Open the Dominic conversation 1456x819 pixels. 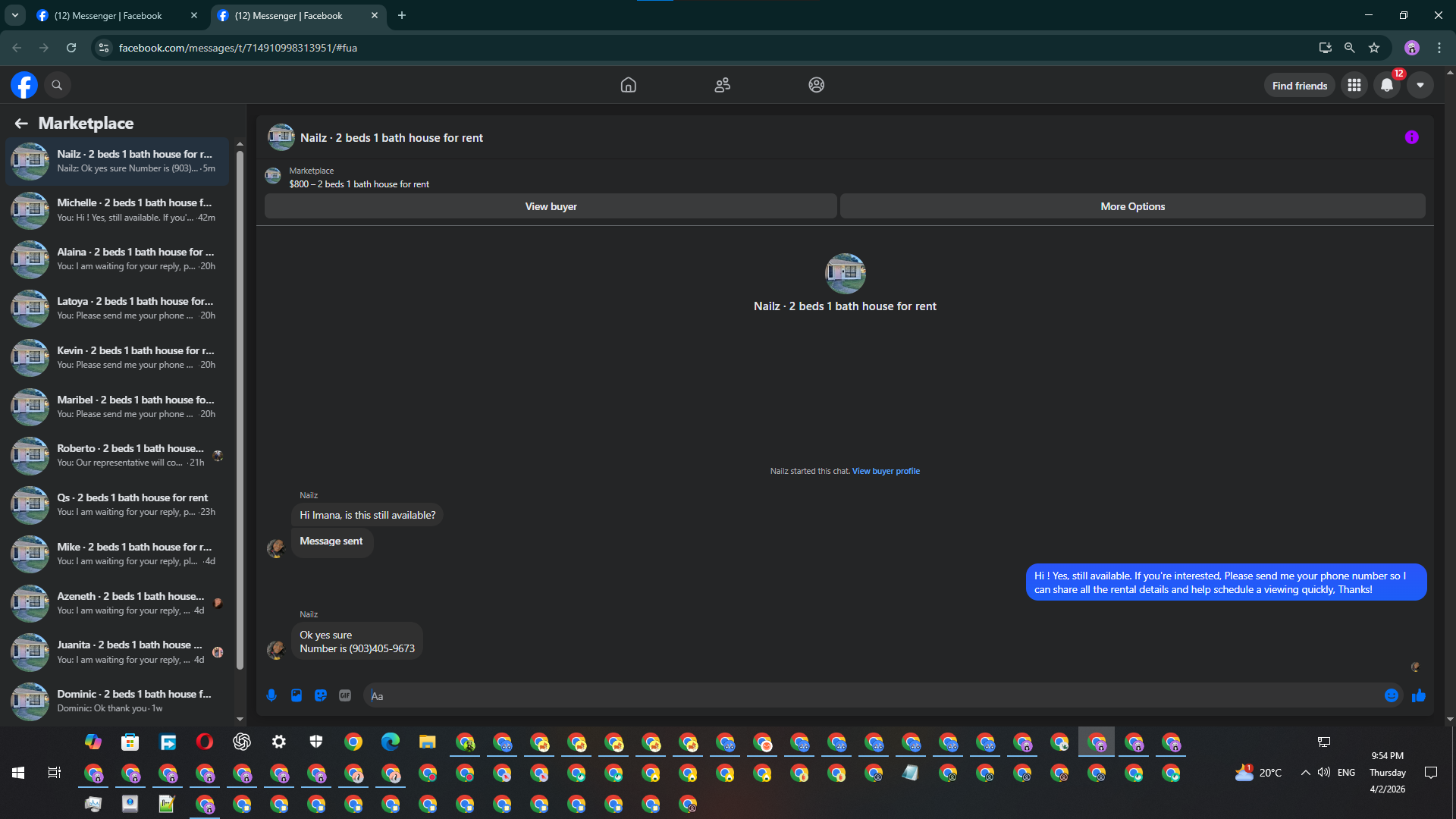point(118,701)
